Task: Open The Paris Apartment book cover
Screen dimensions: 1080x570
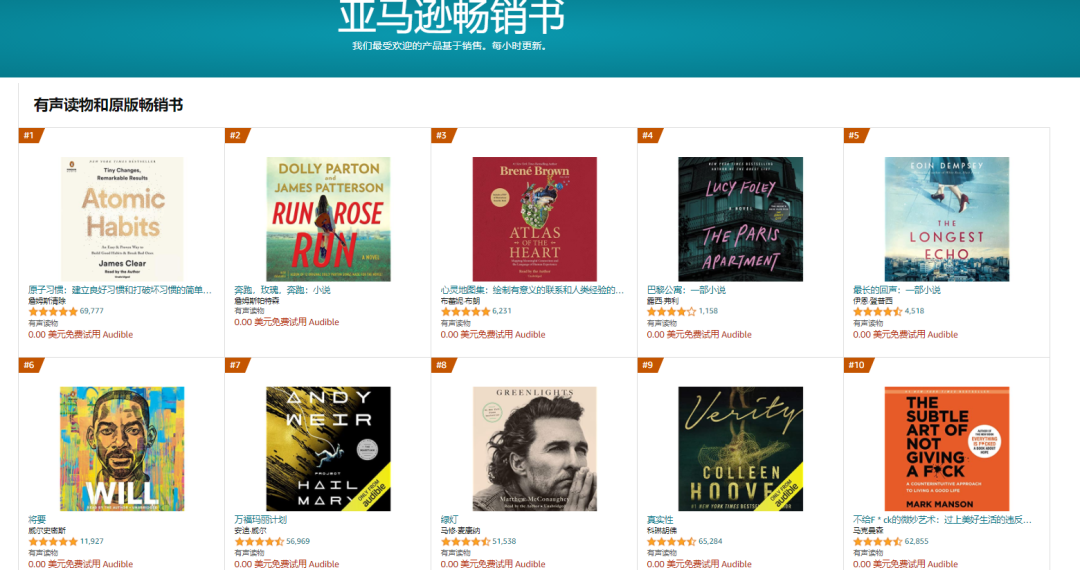Action: [740, 219]
